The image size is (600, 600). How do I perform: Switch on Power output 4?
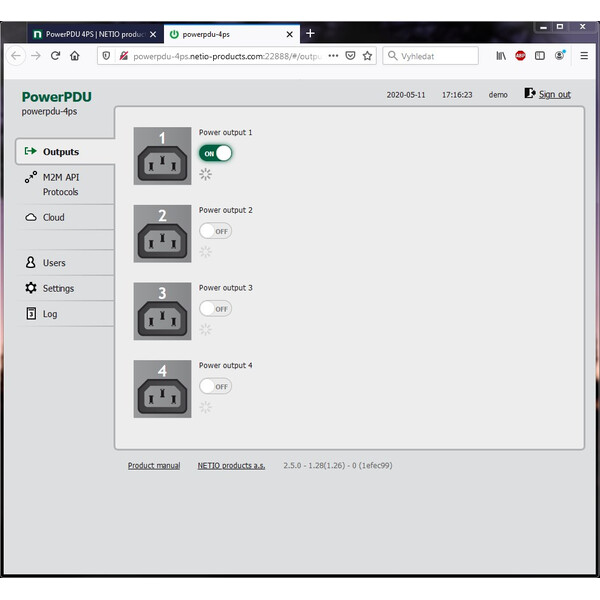point(215,386)
